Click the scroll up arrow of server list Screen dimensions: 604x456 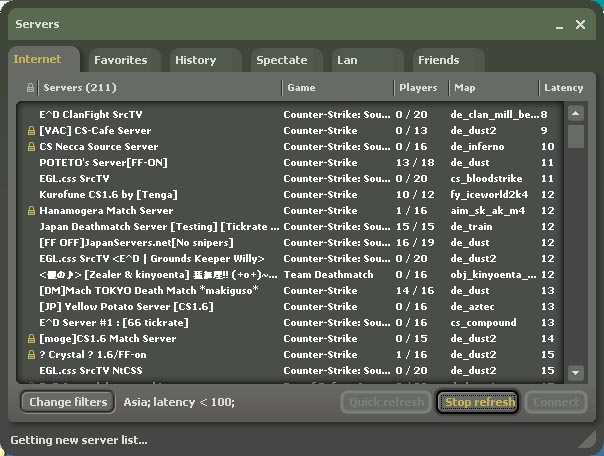coord(575,114)
